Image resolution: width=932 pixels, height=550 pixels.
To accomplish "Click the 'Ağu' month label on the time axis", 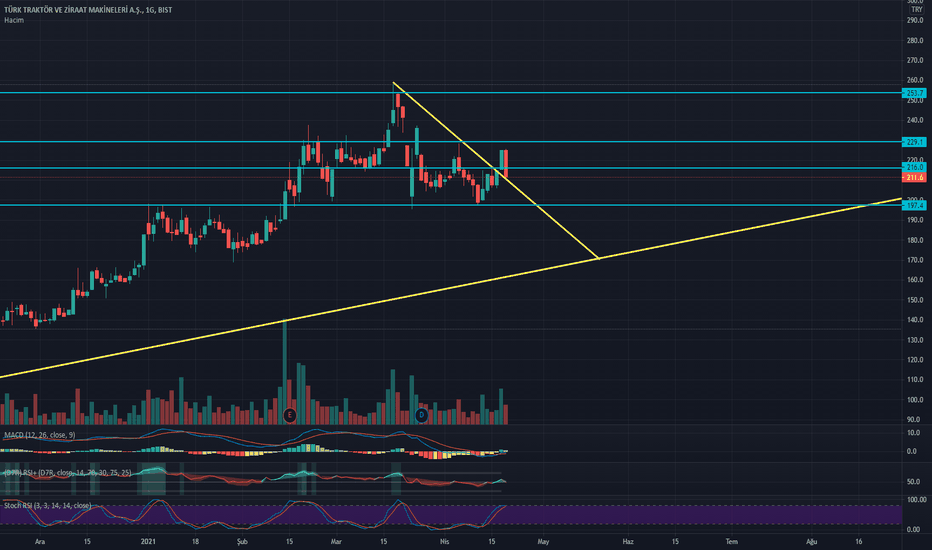I will pyautogui.click(x=812, y=542).
